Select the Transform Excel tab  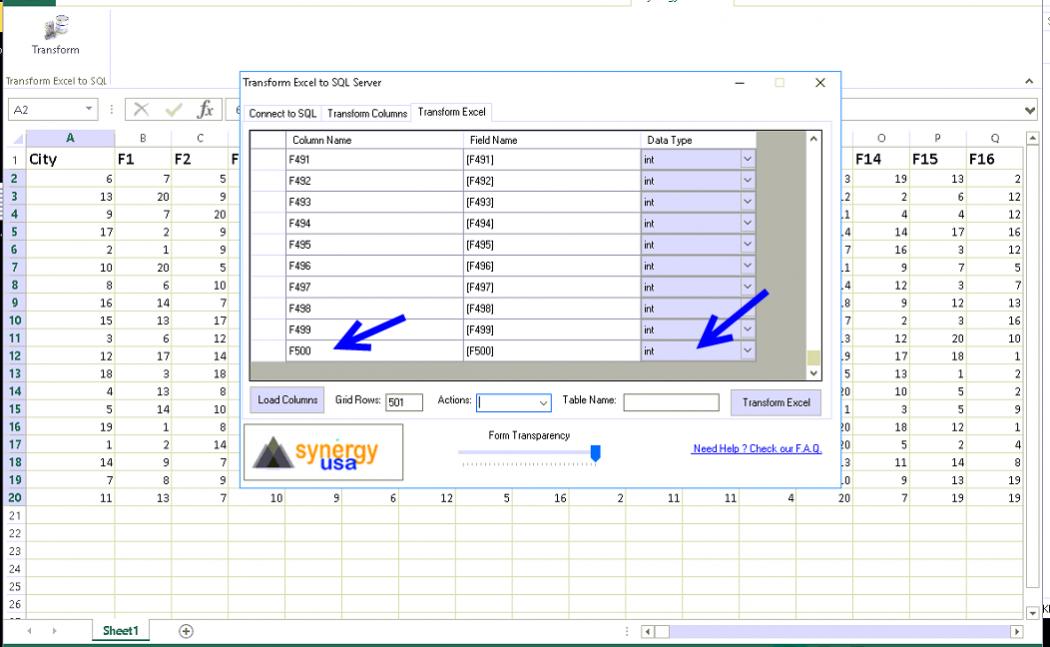[451, 112]
